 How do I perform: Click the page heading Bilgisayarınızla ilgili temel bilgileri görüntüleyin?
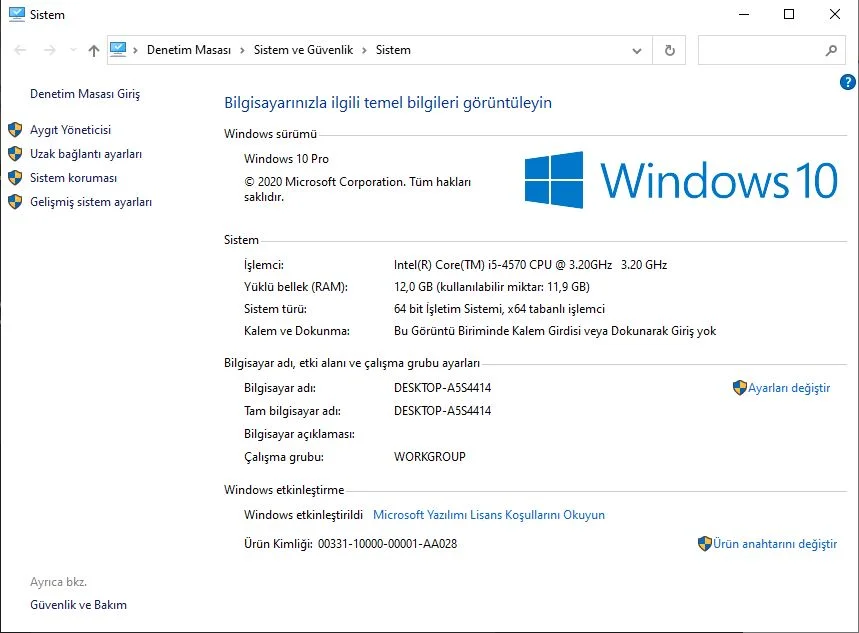[x=388, y=103]
